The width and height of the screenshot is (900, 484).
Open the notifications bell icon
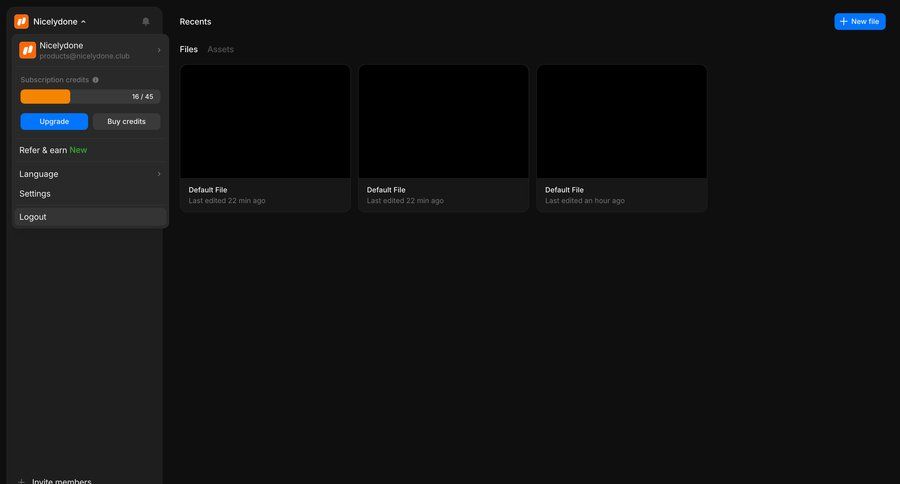[x=146, y=21]
